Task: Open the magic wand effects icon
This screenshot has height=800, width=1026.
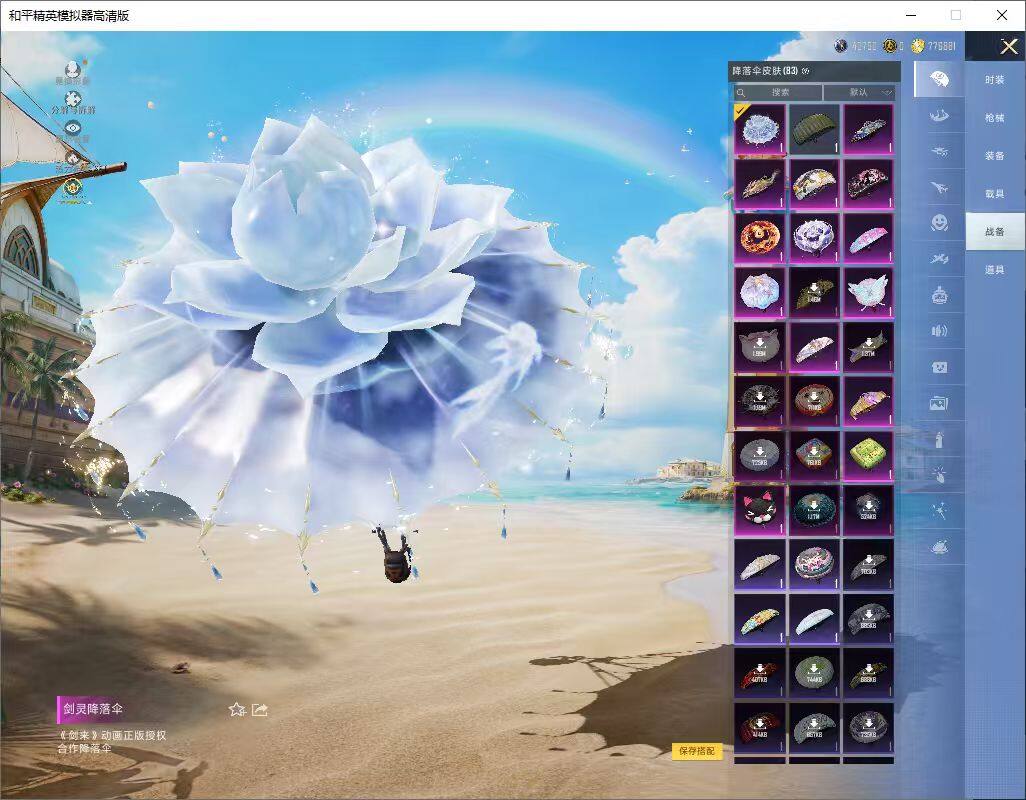Action: point(939,511)
